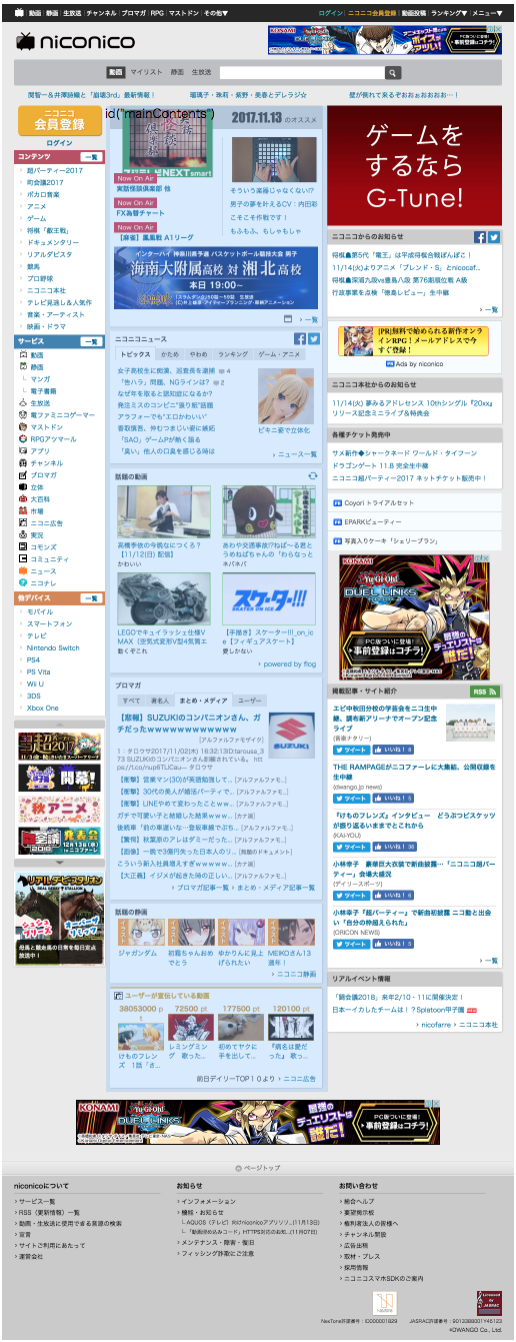The image size is (516, 1342).
Task: Share ニコニコニュース via Twitter icon
Action: (313, 339)
